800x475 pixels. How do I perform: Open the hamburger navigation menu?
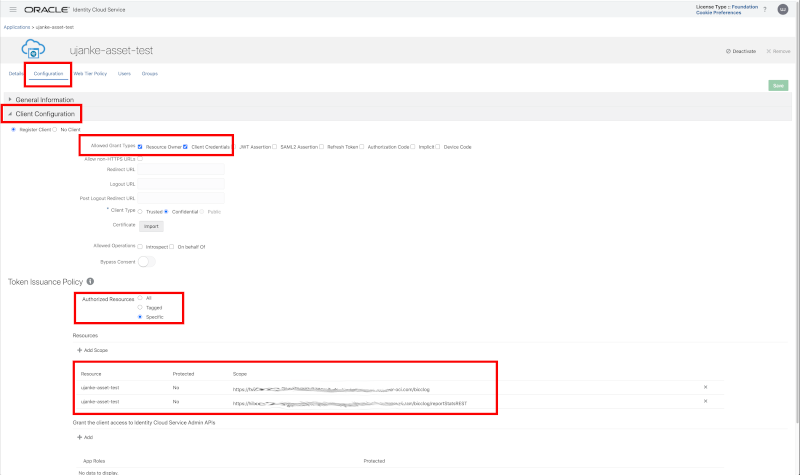pyautogui.click(x=13, y=10)
